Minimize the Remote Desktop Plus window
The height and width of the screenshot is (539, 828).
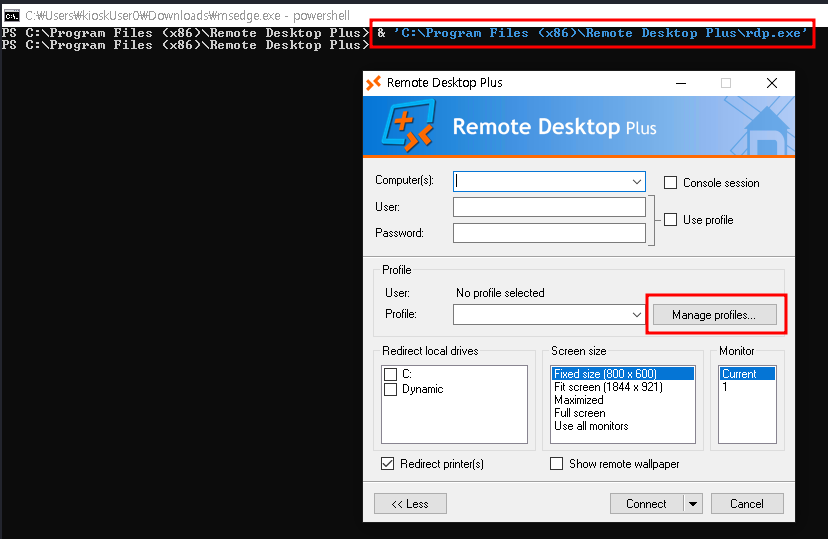(681, 83)
